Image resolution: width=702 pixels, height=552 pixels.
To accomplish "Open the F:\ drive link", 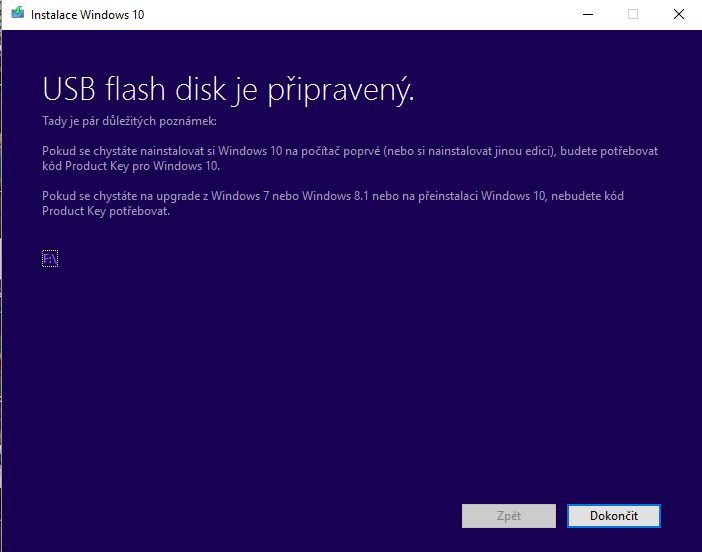I will pos(50,258).
